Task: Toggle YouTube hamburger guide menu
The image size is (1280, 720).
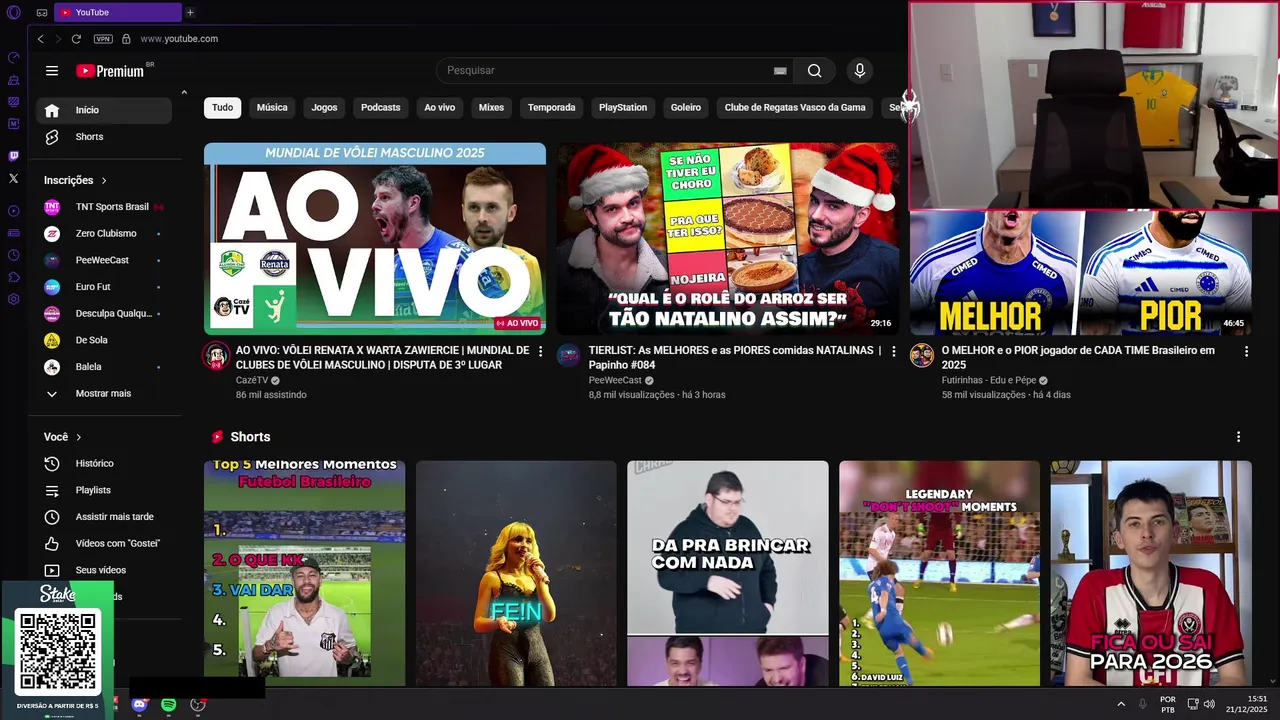Action: [x=52, y=71]
